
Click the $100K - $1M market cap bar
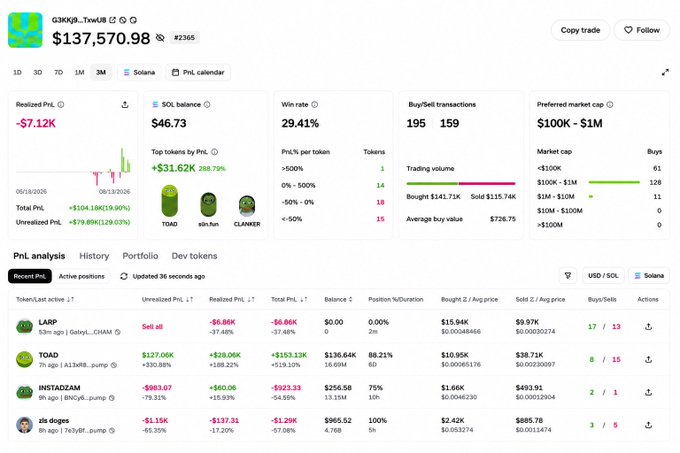[x=614, y=183]
